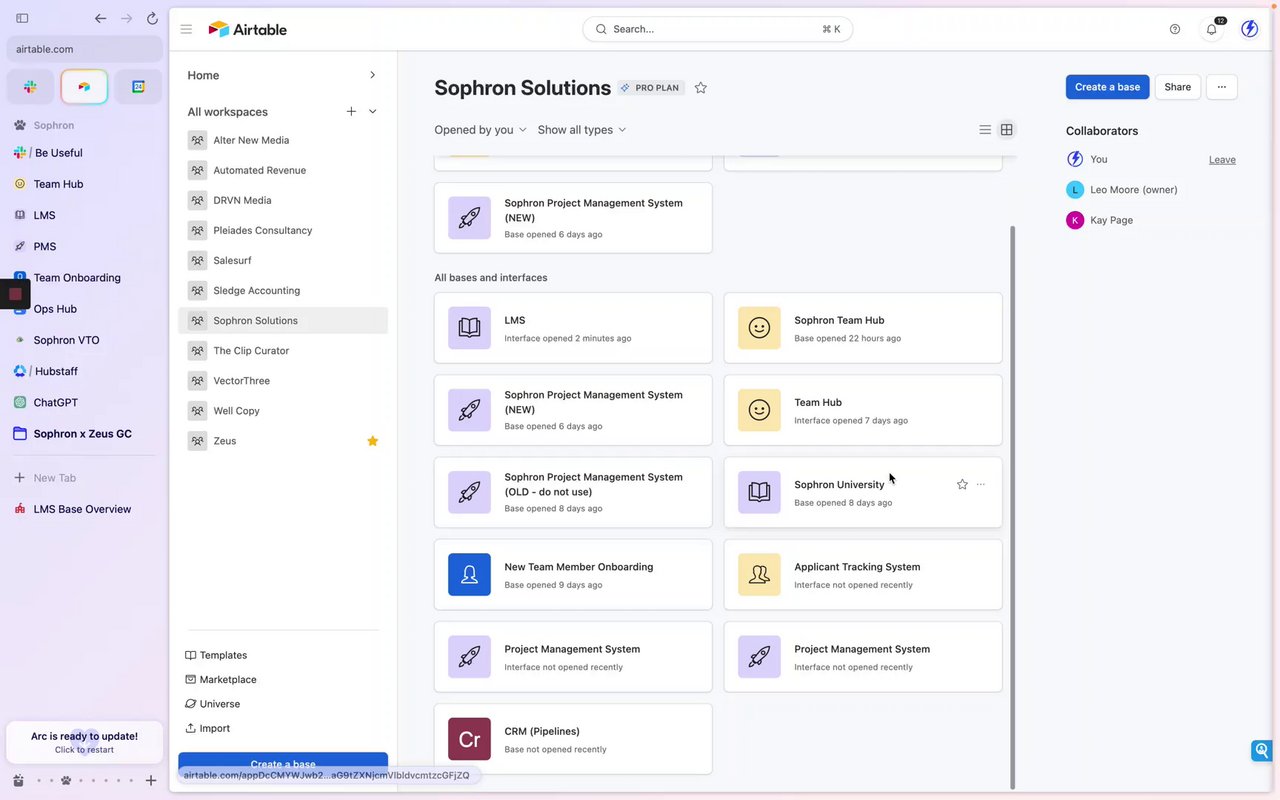Click the Airtable search field
Screen dimensions: 1280x800
717,29
